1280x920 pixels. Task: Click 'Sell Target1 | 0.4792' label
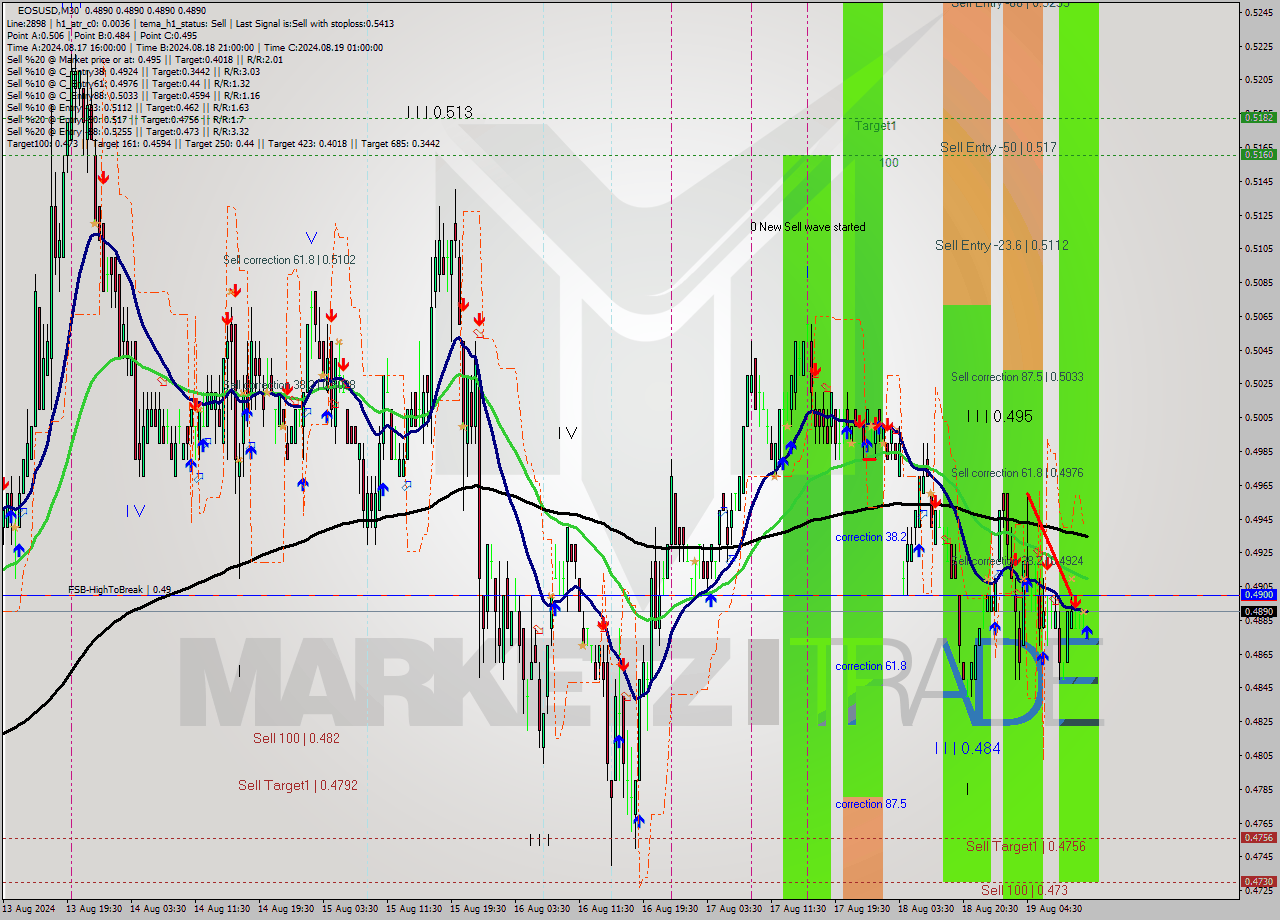point(298,785)
